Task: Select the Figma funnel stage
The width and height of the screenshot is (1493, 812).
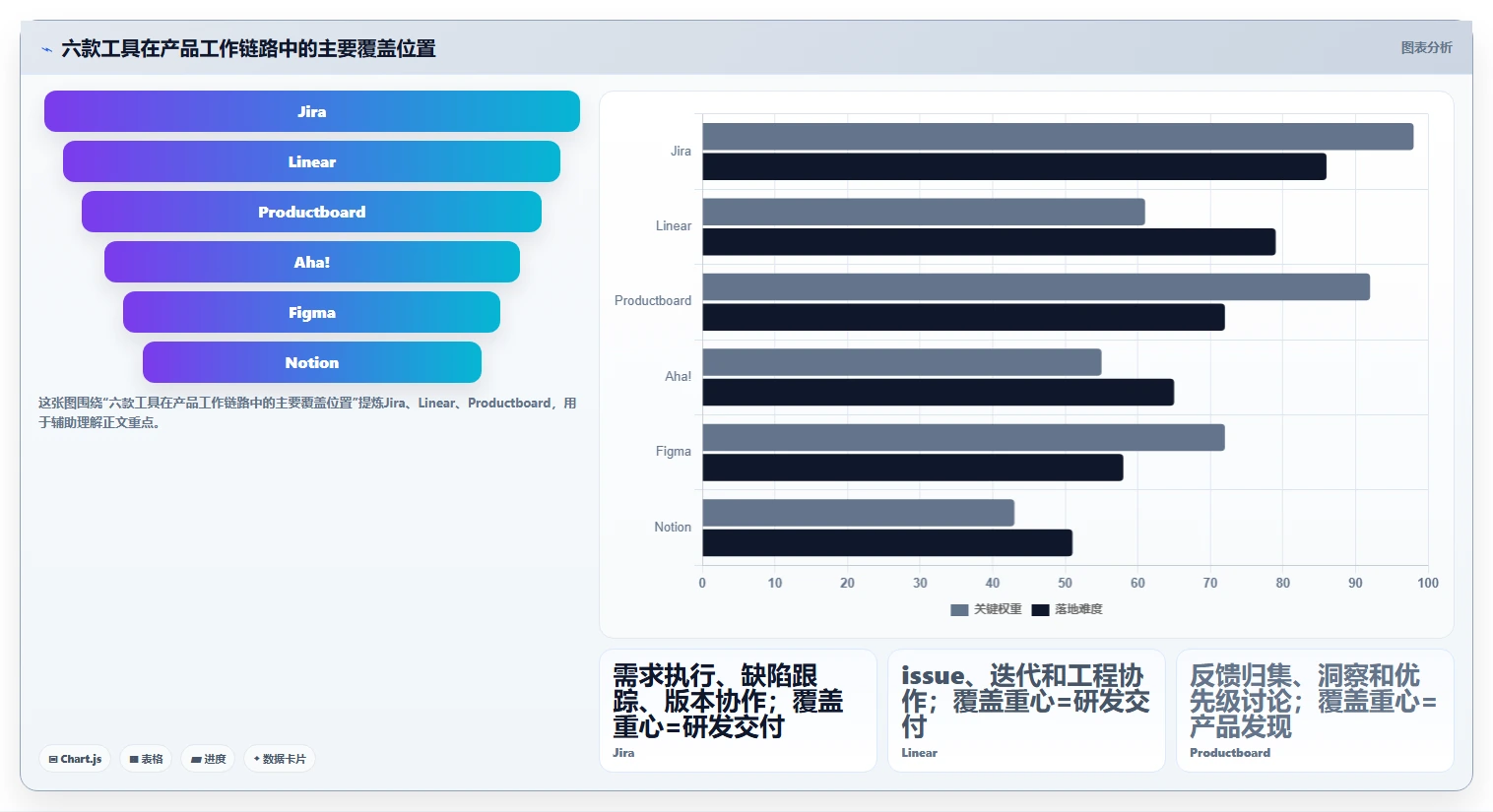Action: 312,312
